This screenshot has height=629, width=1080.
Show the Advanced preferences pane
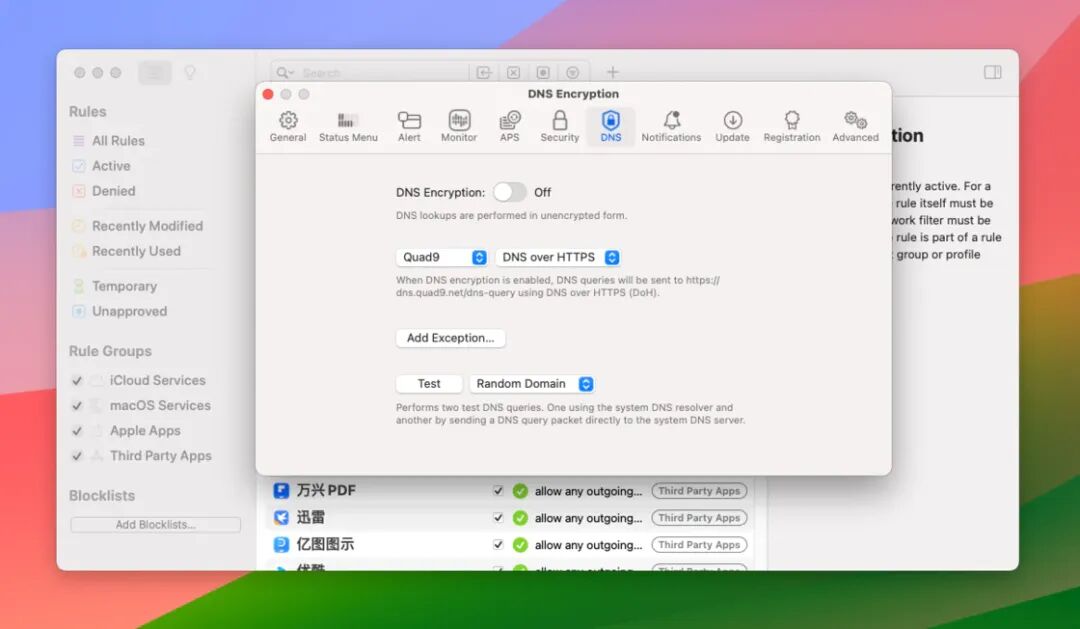855,126
